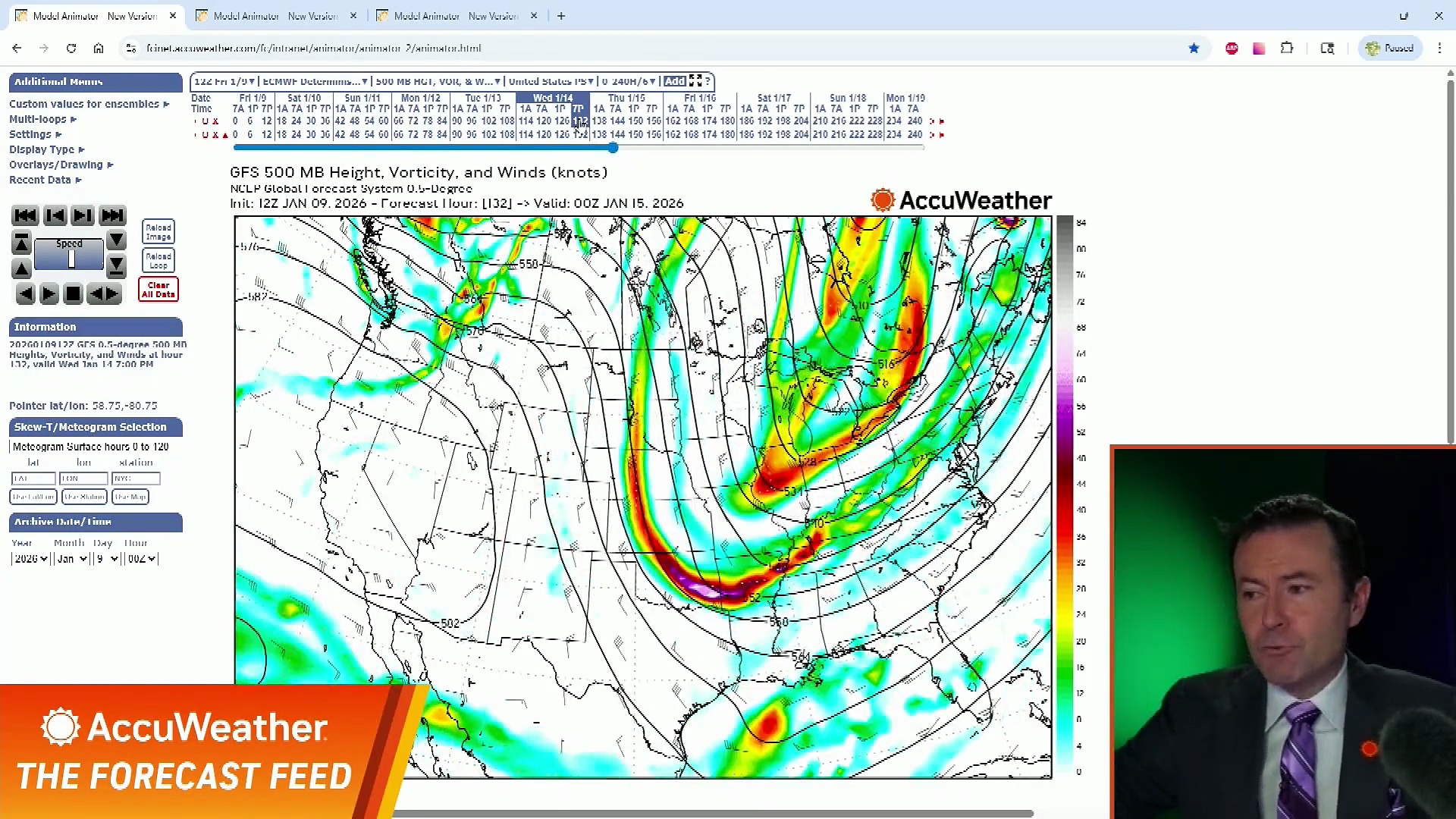Screen dimensions: 1456x819
Task: Skip to the first animation frame
Action: [25, 215]
